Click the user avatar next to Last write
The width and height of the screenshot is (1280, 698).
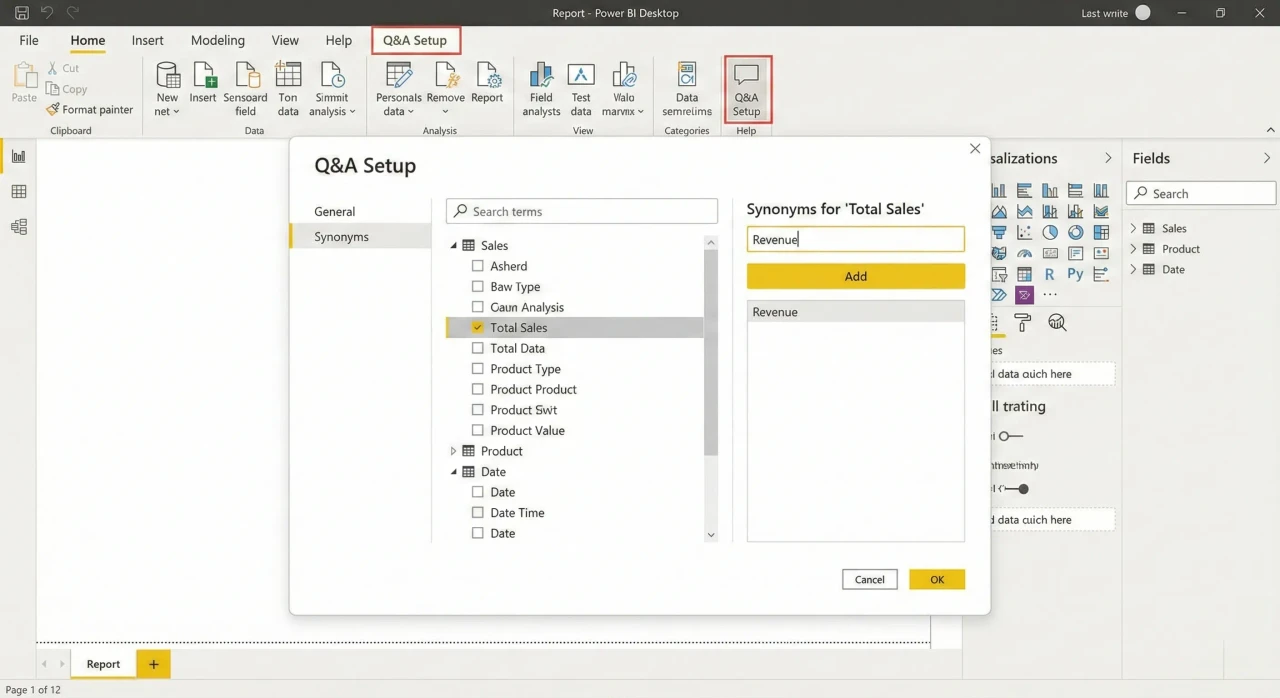click(1143, 13)
